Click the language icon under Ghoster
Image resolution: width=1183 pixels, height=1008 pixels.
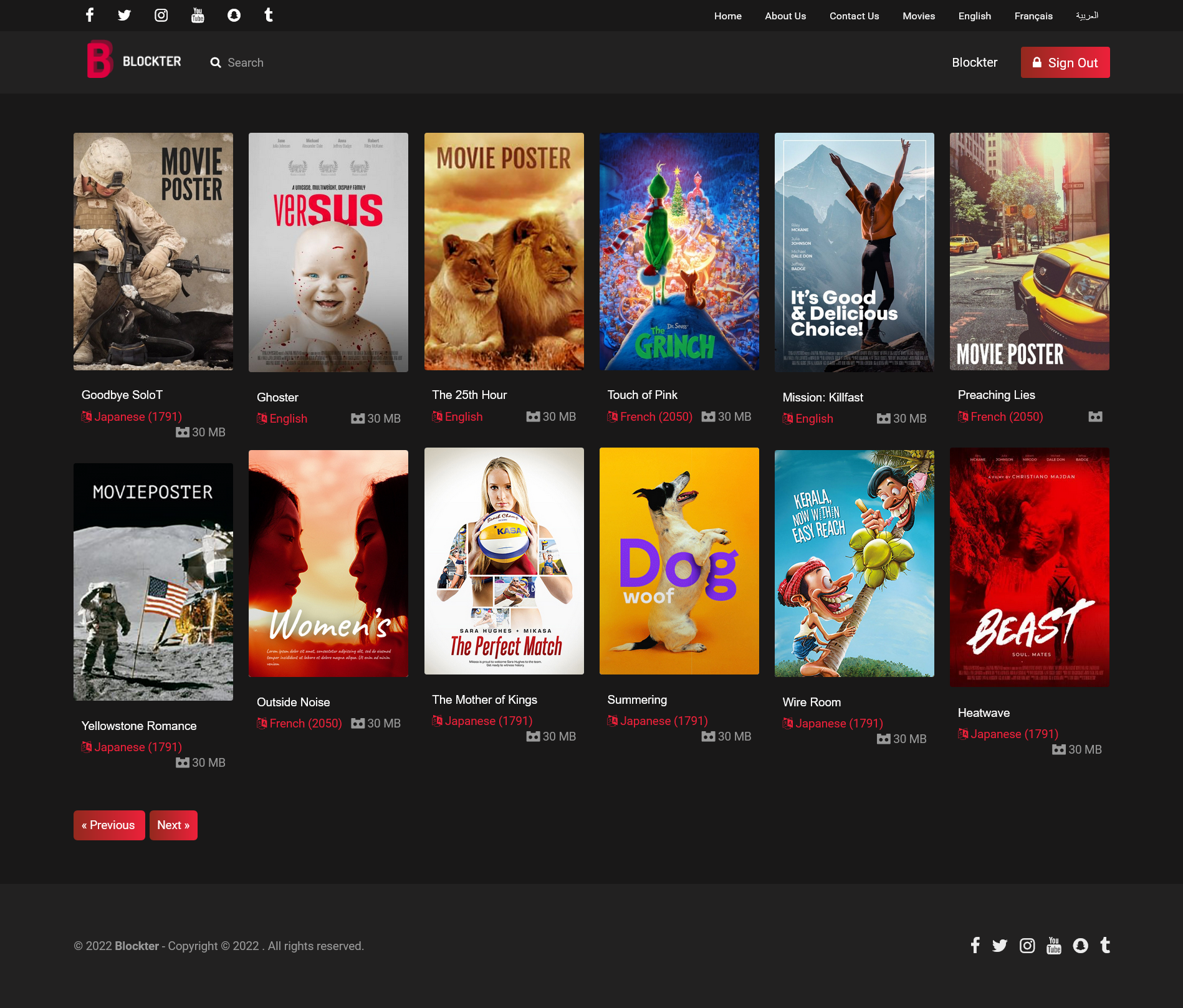tap(262, 418)
